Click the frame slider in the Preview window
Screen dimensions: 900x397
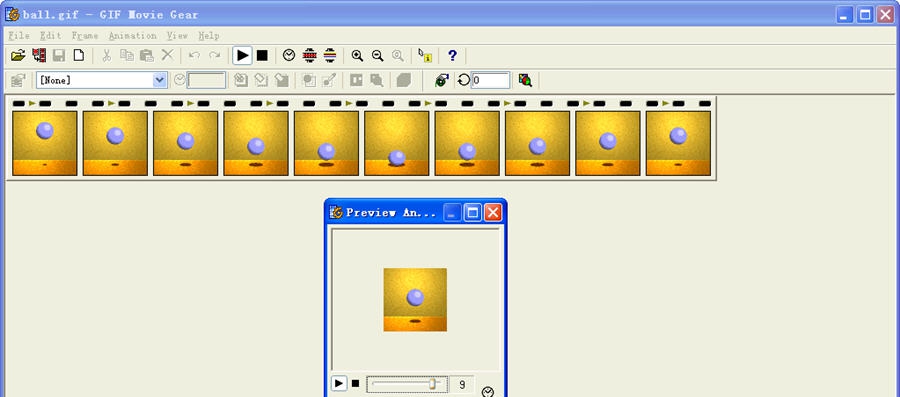(x=407, y=384)
